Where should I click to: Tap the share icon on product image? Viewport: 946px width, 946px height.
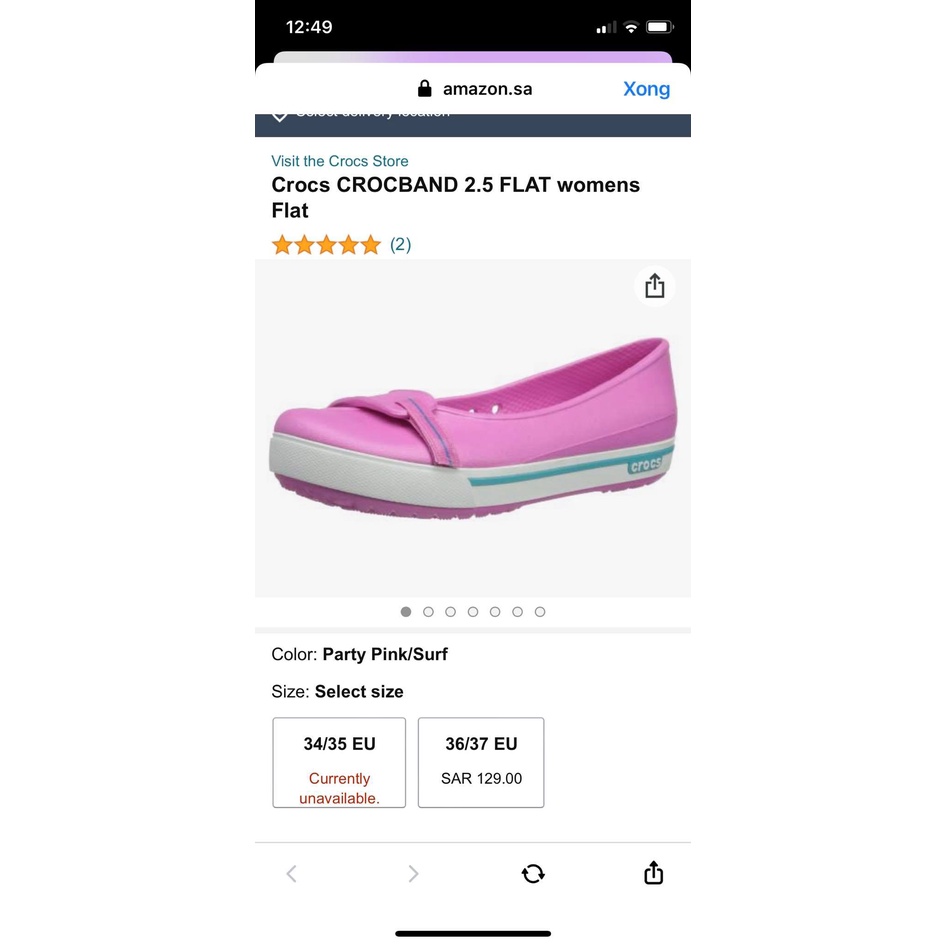coord(655,287)
